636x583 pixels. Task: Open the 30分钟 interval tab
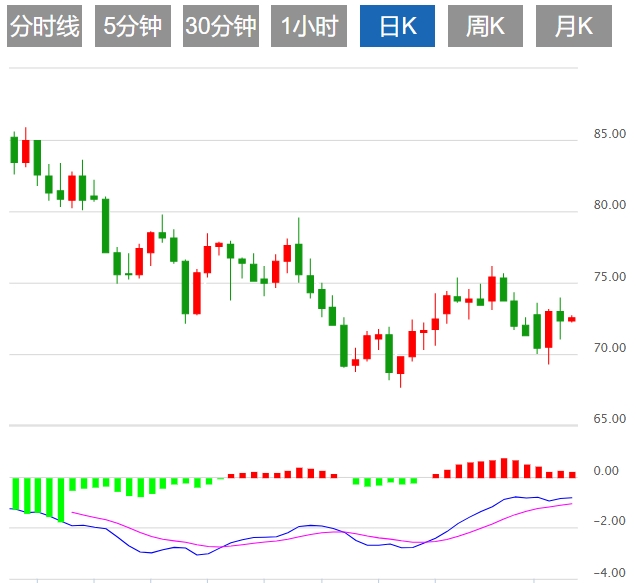[220, 27]
